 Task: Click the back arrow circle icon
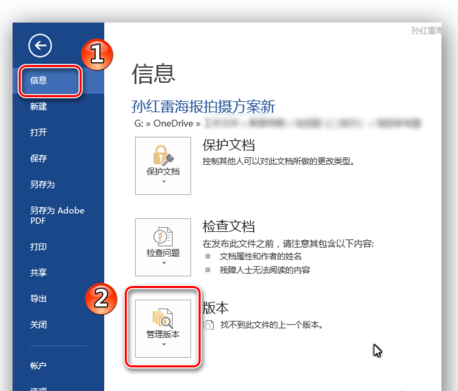(40, 46)
